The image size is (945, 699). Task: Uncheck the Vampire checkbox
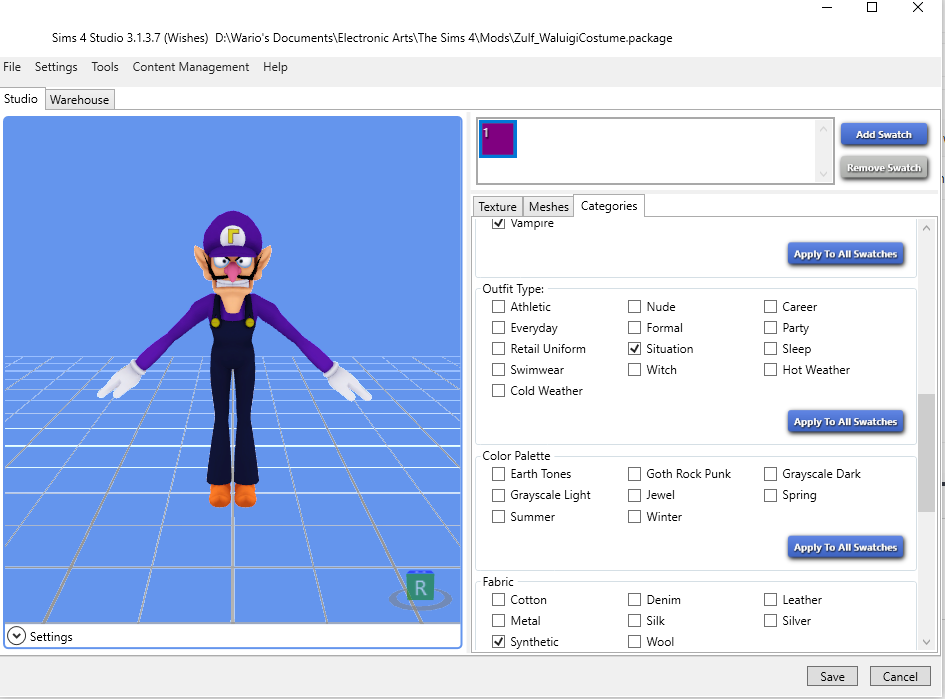coord(498,222)
